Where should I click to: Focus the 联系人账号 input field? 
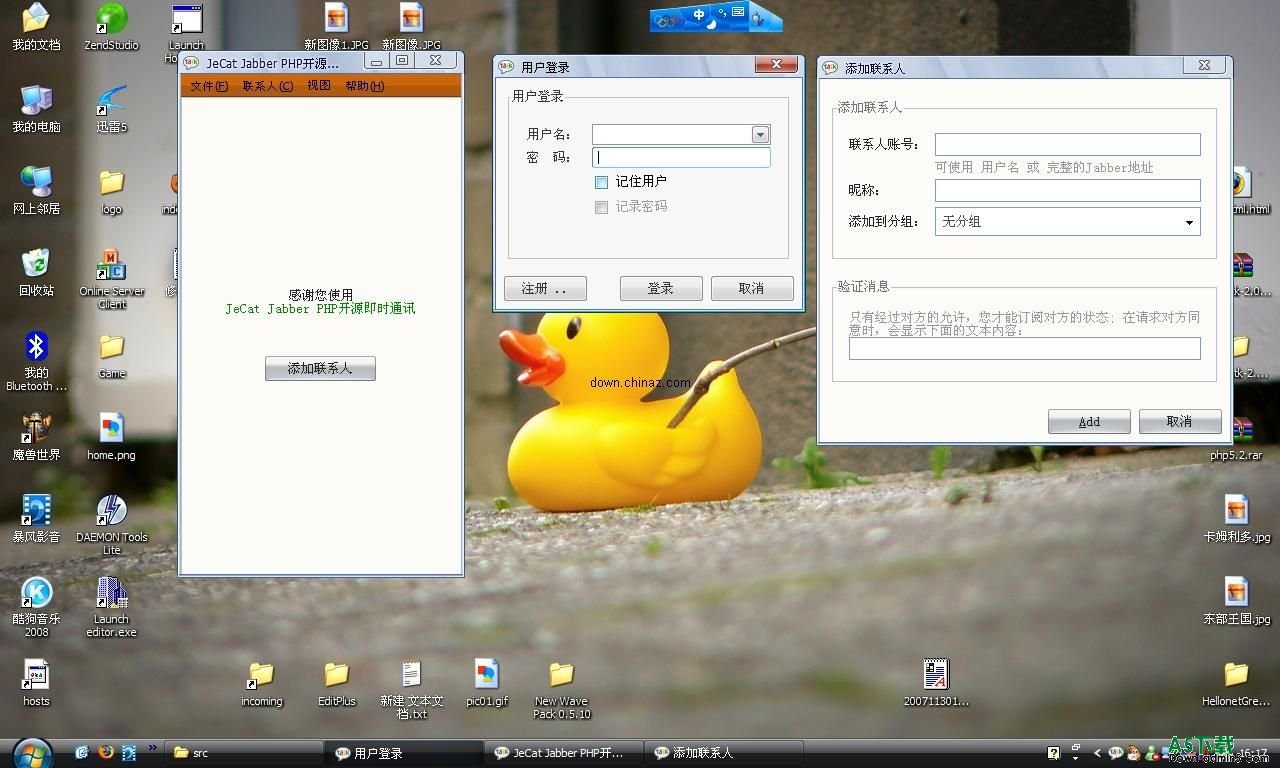coord(1067,145)
